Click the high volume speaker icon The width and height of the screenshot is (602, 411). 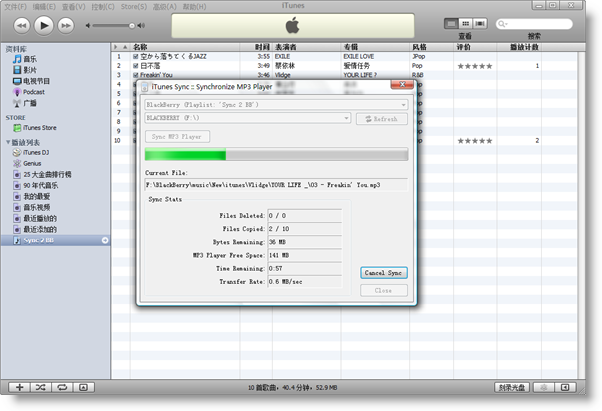pyautogui.click(x=141, y=26)
